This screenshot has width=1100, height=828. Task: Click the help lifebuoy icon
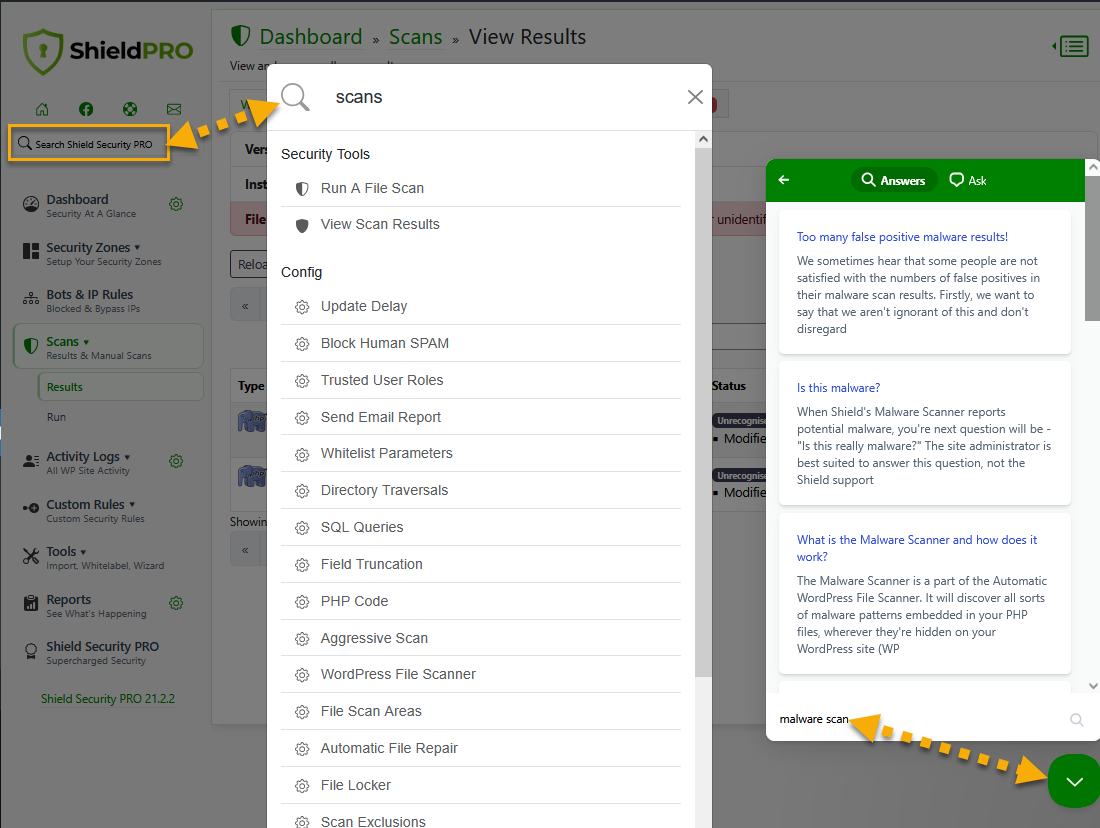tap(130, 109)
